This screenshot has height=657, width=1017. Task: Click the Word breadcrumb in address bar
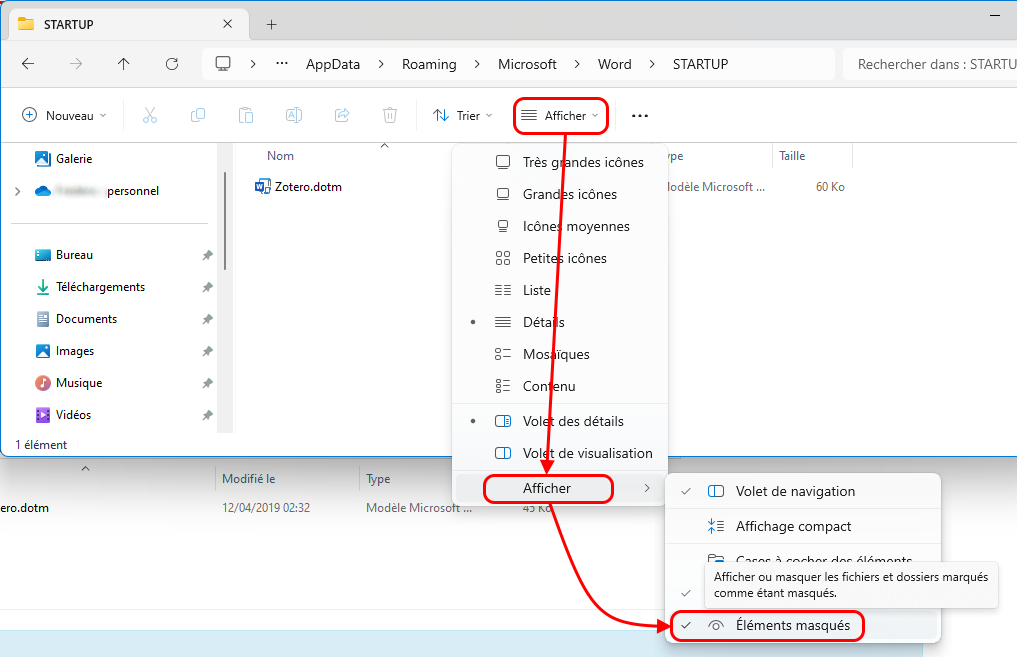pos(614,64)
